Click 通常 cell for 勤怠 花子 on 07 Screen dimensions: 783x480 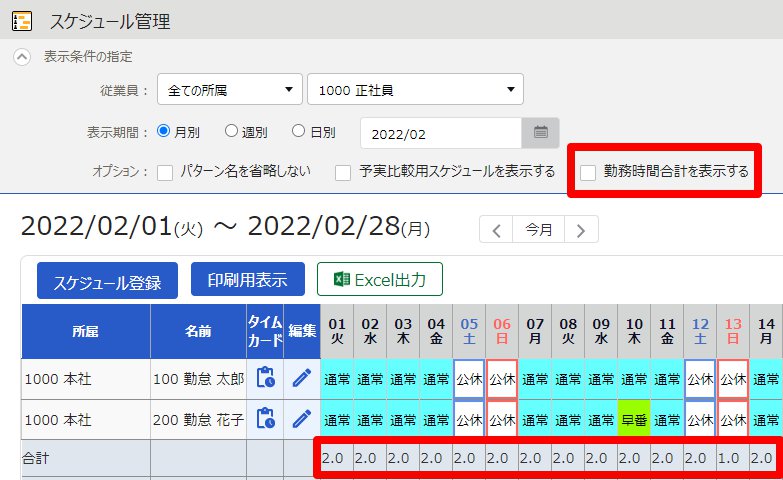[535, 420]
